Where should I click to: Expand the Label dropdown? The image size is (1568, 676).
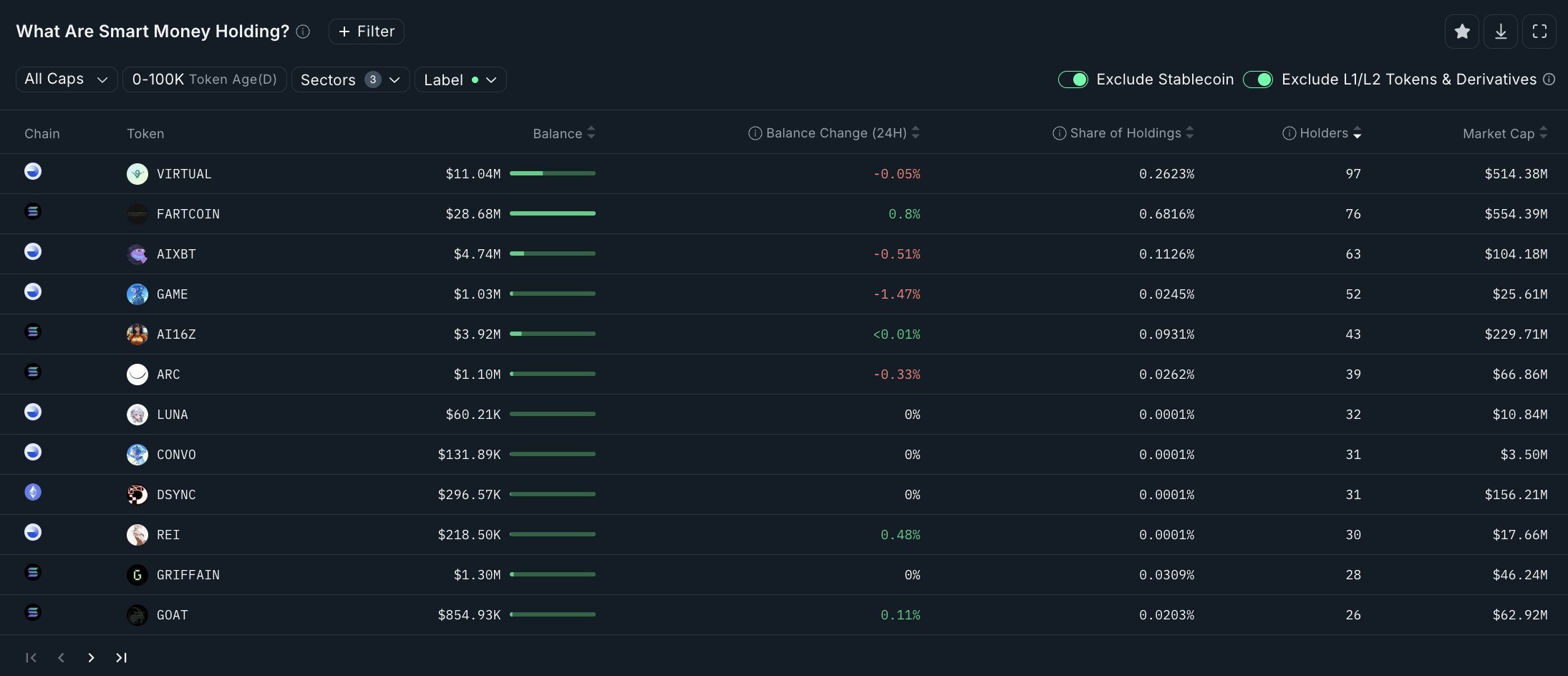460,79
